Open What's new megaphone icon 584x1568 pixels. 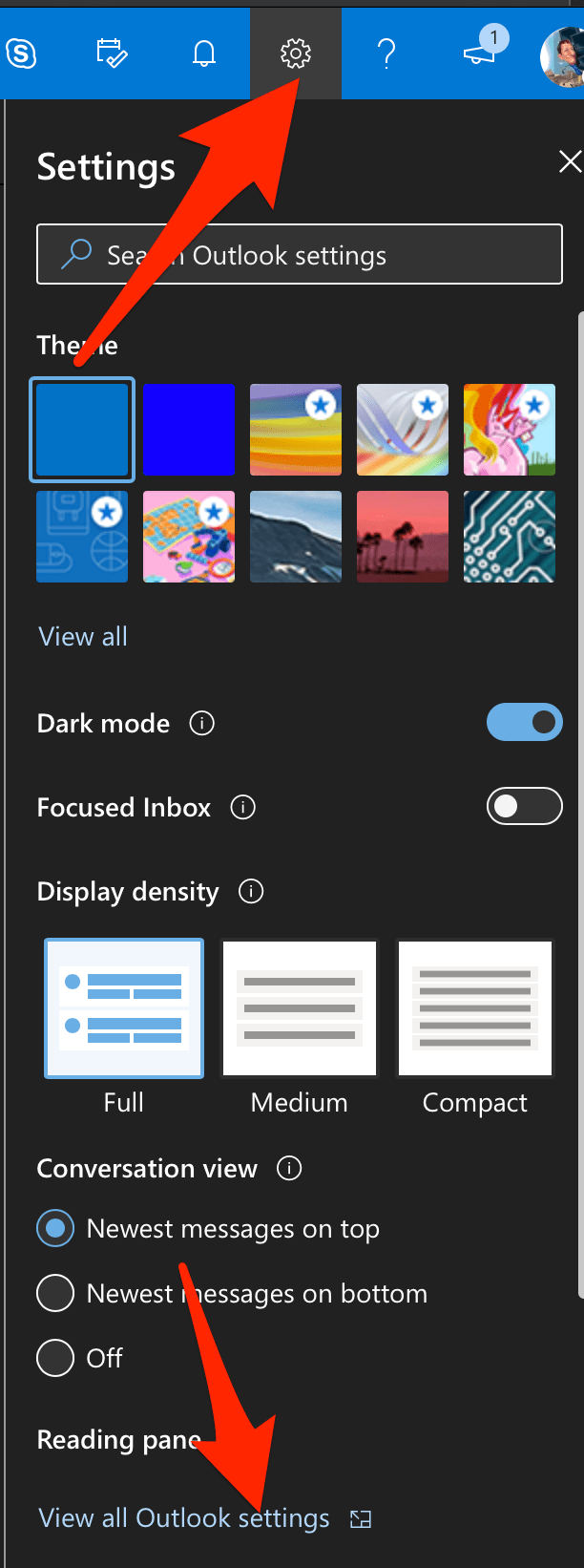coord(480,53)
